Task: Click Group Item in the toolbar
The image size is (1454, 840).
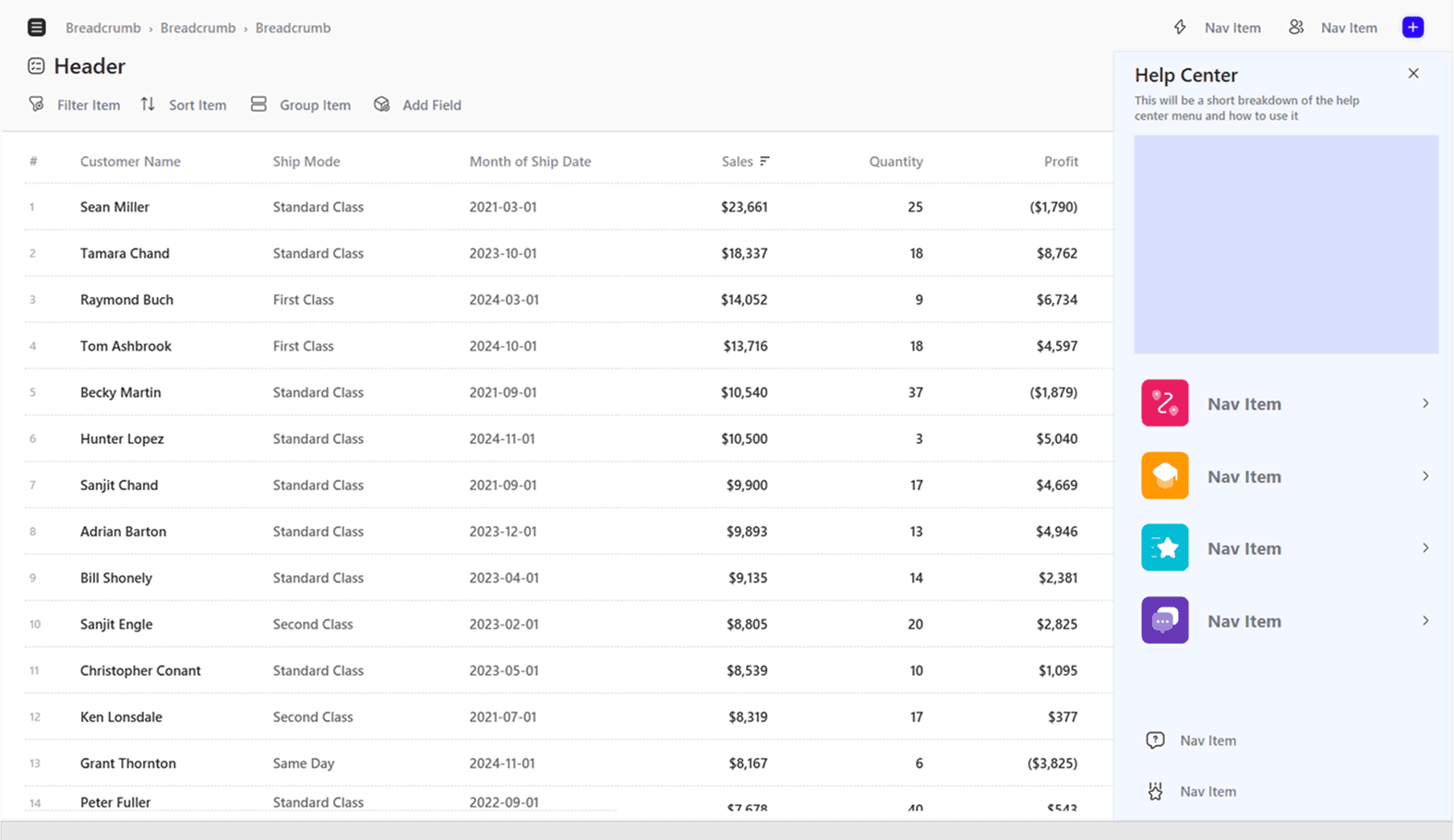Action: (x=301, y=105)
